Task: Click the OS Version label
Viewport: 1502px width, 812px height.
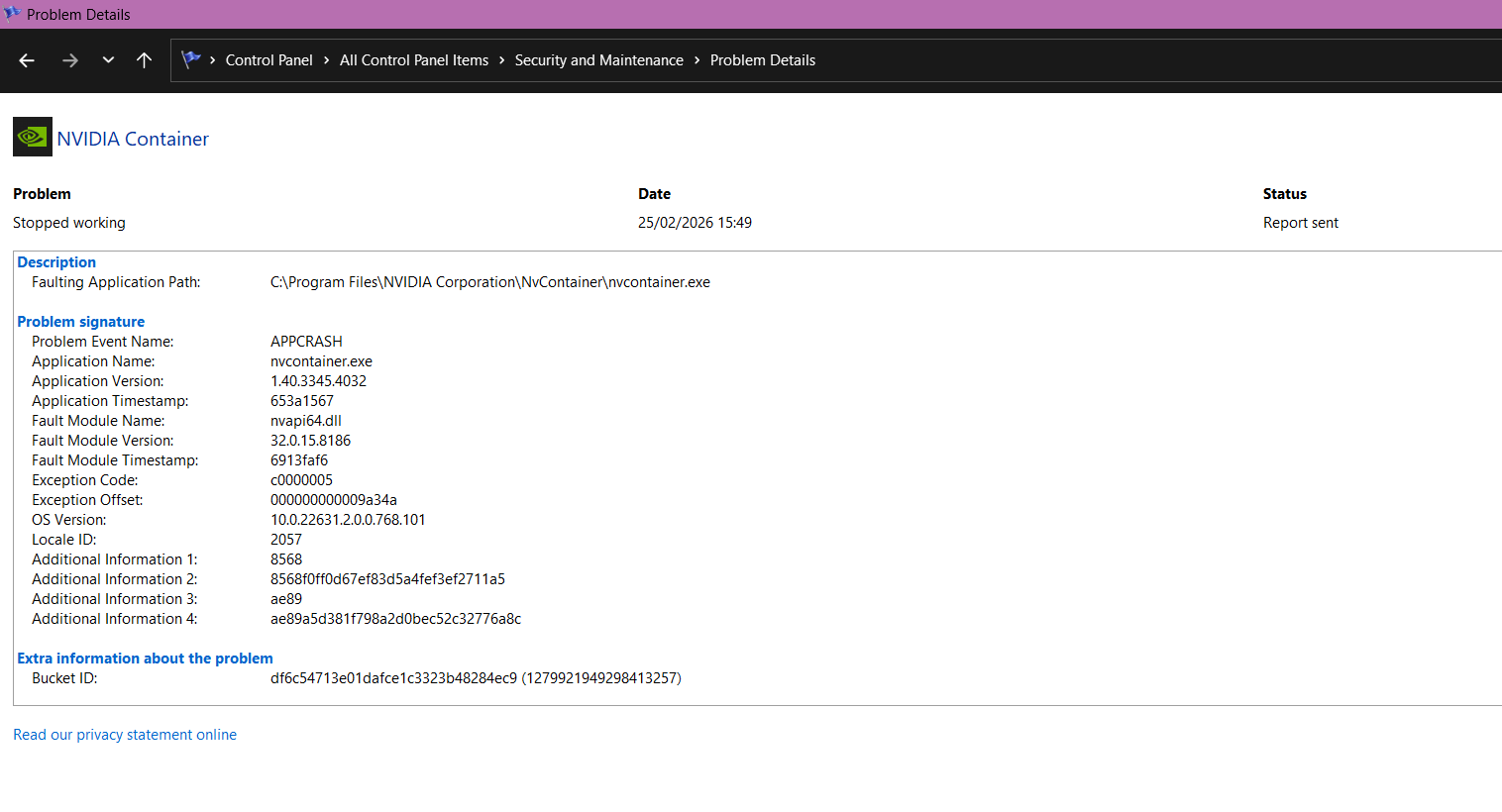Action: point(69,520)
